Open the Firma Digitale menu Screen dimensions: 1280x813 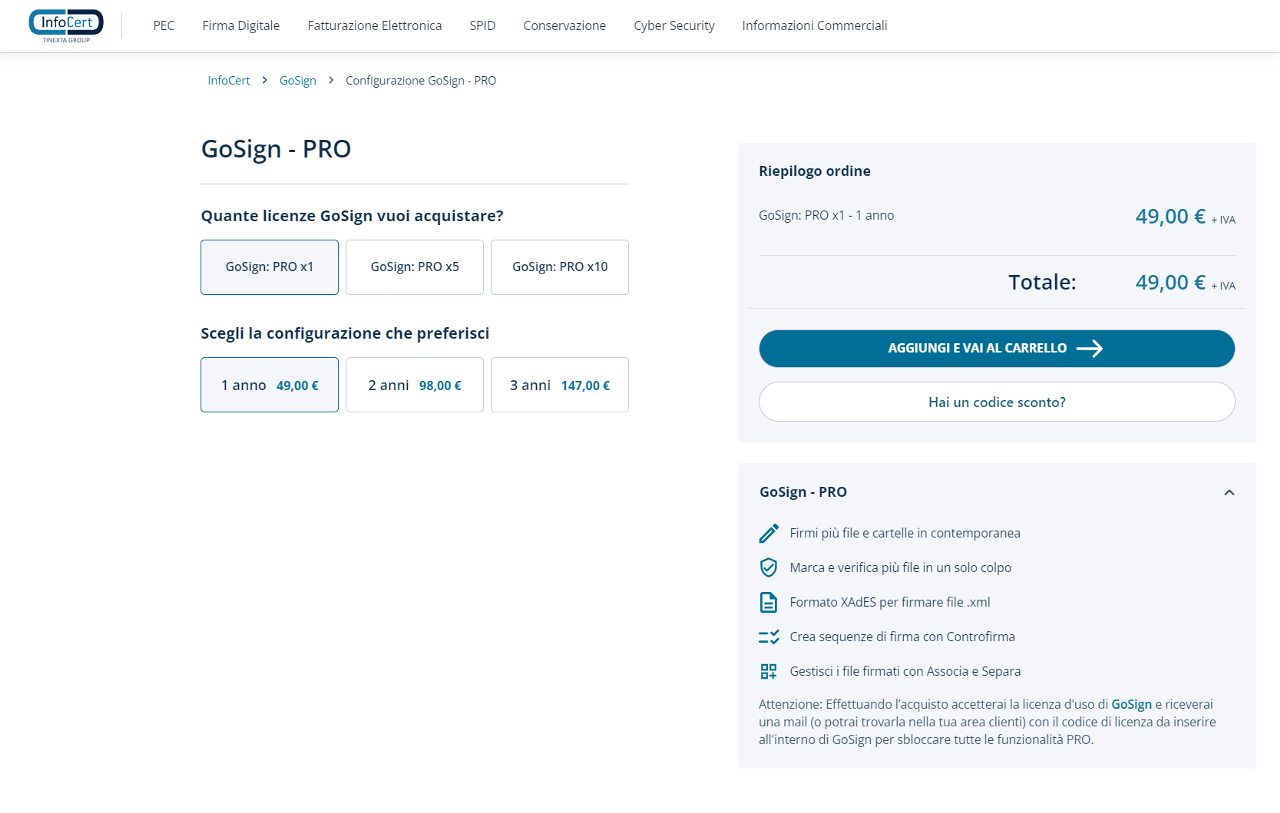(241, 26)
